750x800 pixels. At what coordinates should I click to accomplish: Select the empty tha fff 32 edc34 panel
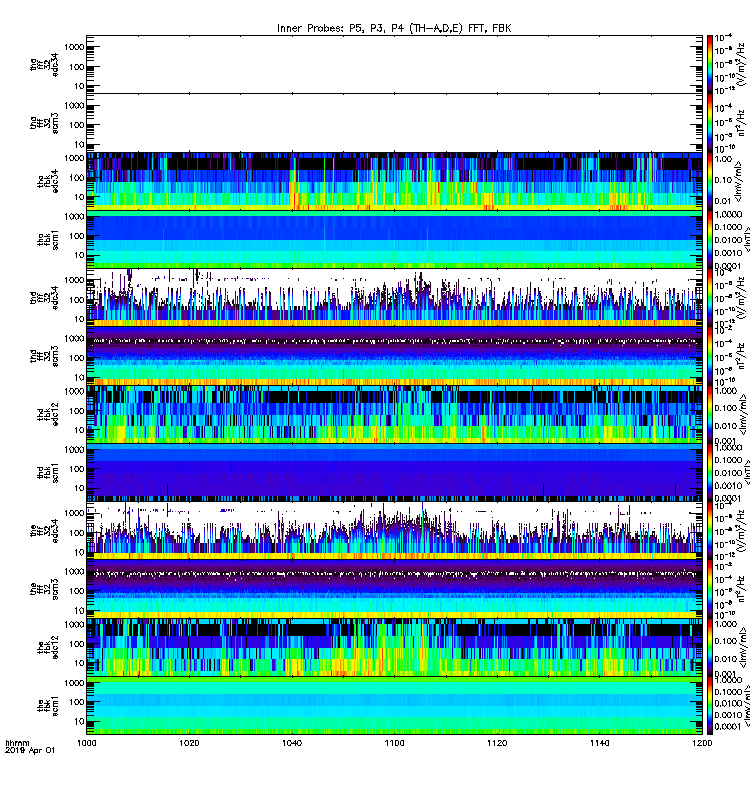click(394, 64)
